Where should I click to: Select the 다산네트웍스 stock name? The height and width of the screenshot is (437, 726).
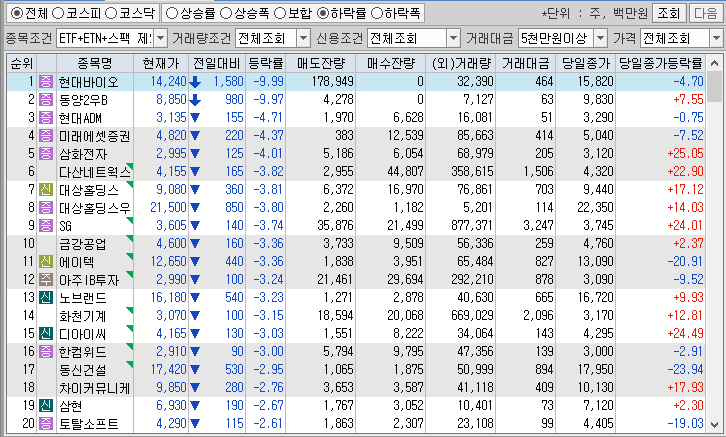click(x=95, y=172)
